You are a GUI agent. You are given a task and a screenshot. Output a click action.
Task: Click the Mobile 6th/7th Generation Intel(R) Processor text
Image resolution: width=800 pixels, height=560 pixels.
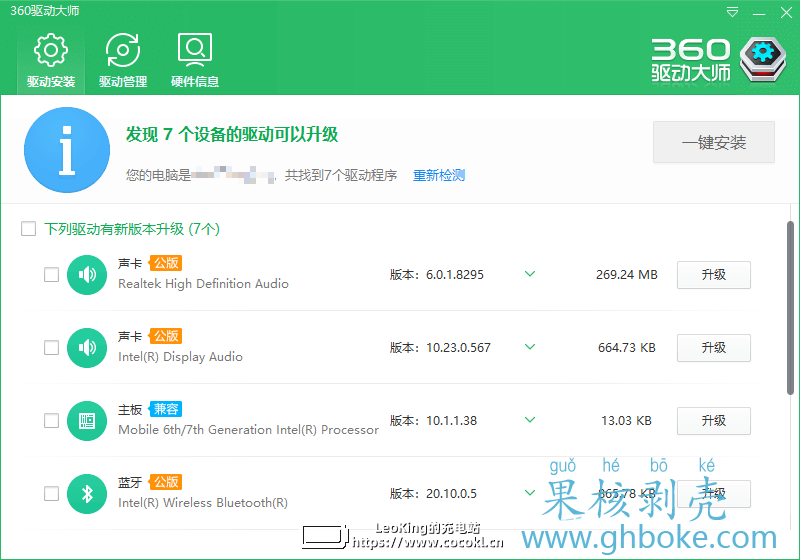(248, 430)
